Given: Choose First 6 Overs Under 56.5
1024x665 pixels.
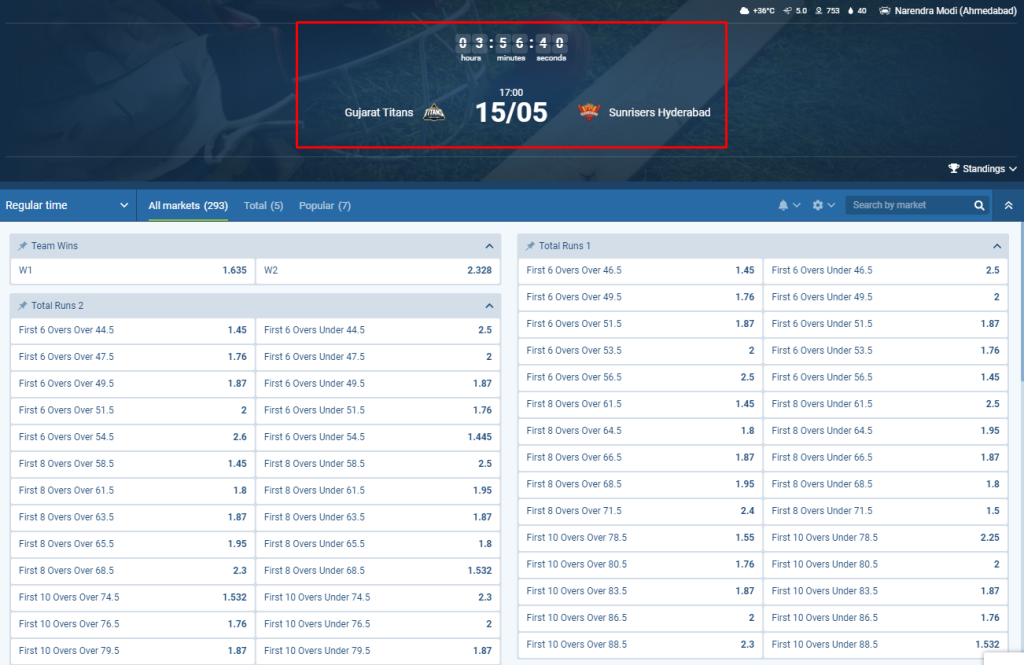Looking at the screenshot, I should 886,377.
